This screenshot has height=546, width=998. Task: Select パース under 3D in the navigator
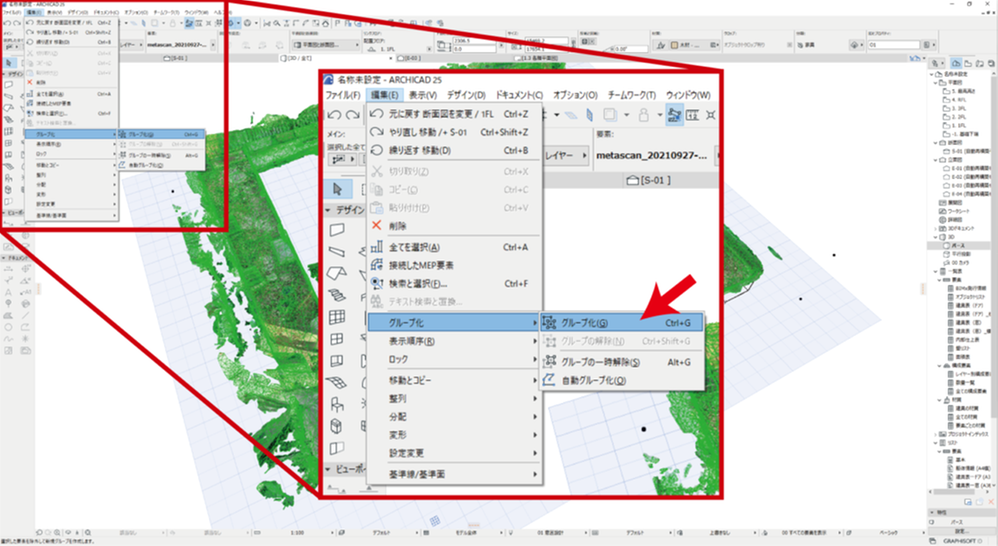point(955,246)
